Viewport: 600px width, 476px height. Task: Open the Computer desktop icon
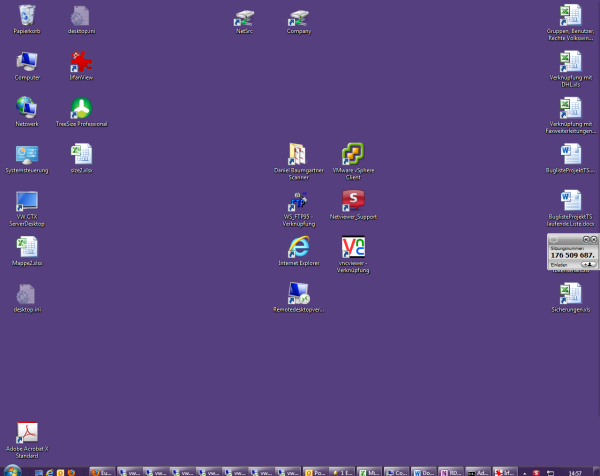pos(27,66)
